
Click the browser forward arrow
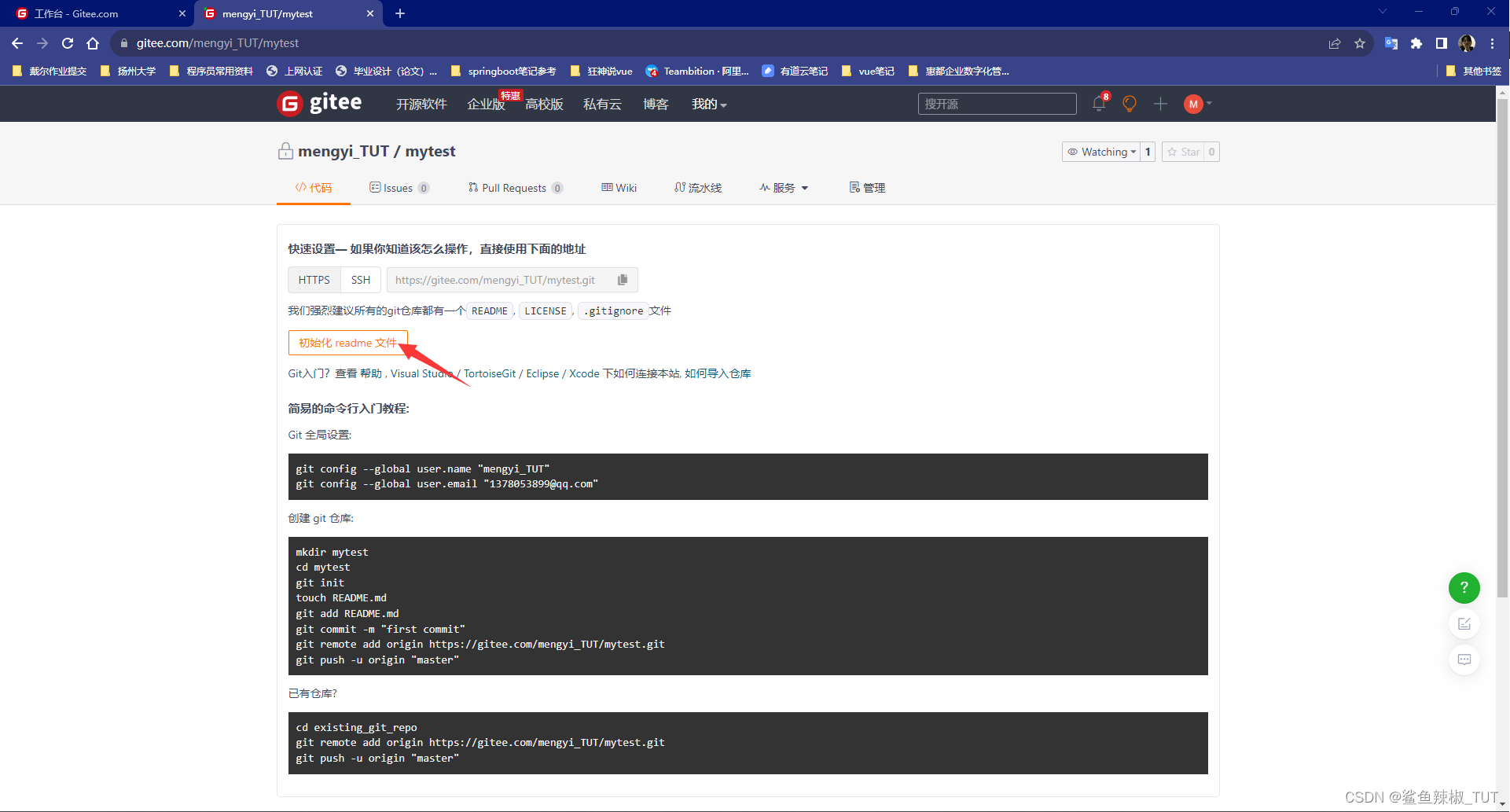coord(42,43)
